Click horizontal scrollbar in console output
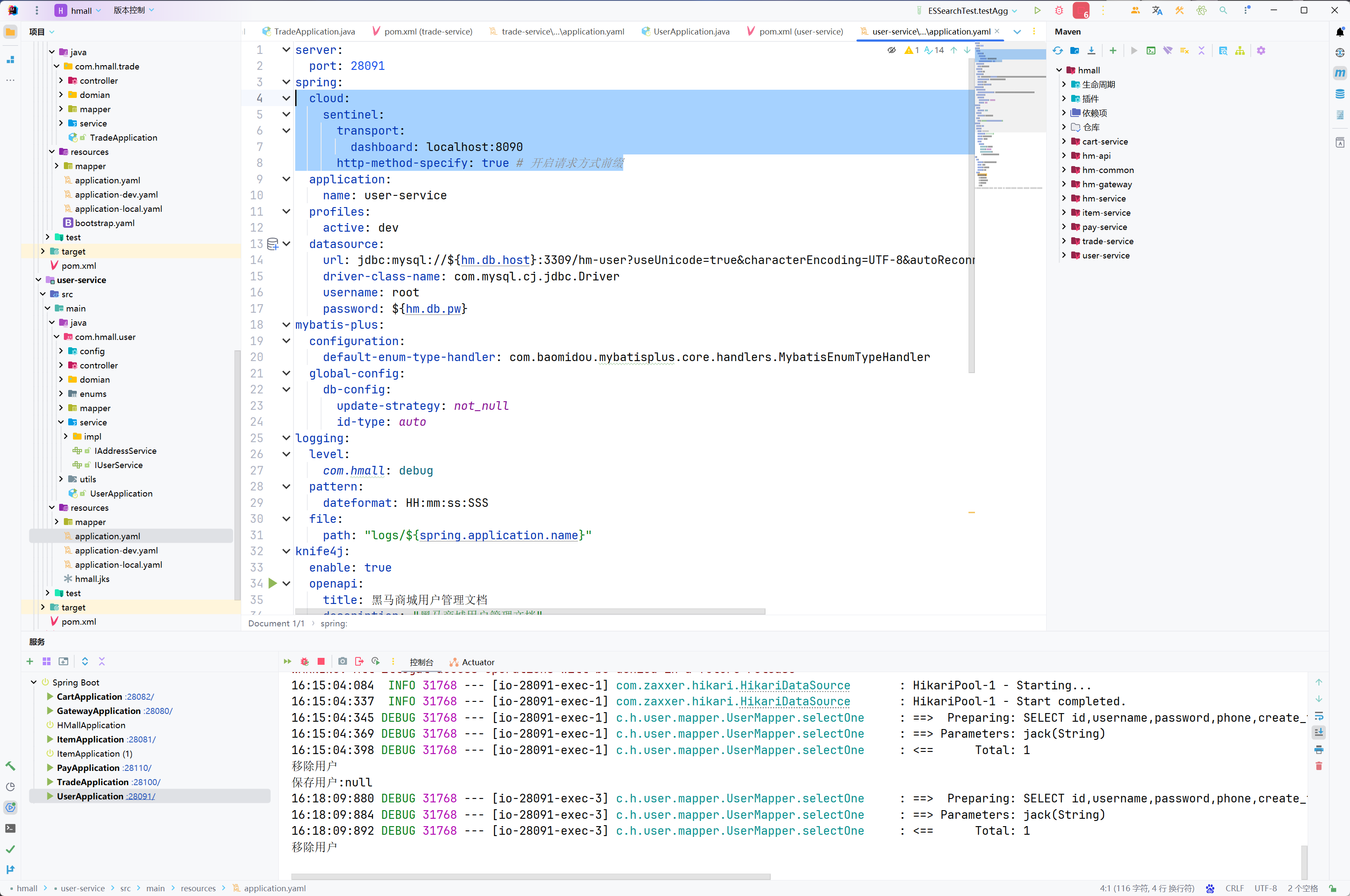Viewport: 1350px width, 896px height. [x=530, y=877]
